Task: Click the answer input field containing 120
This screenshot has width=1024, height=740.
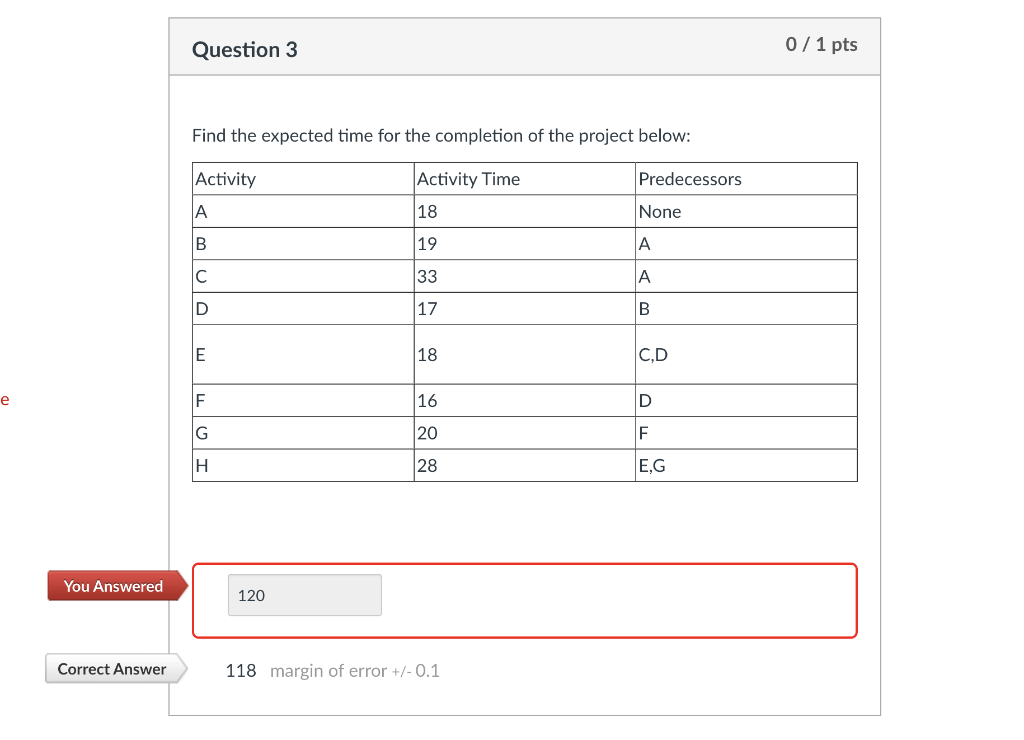Action: tap(303, 594)
